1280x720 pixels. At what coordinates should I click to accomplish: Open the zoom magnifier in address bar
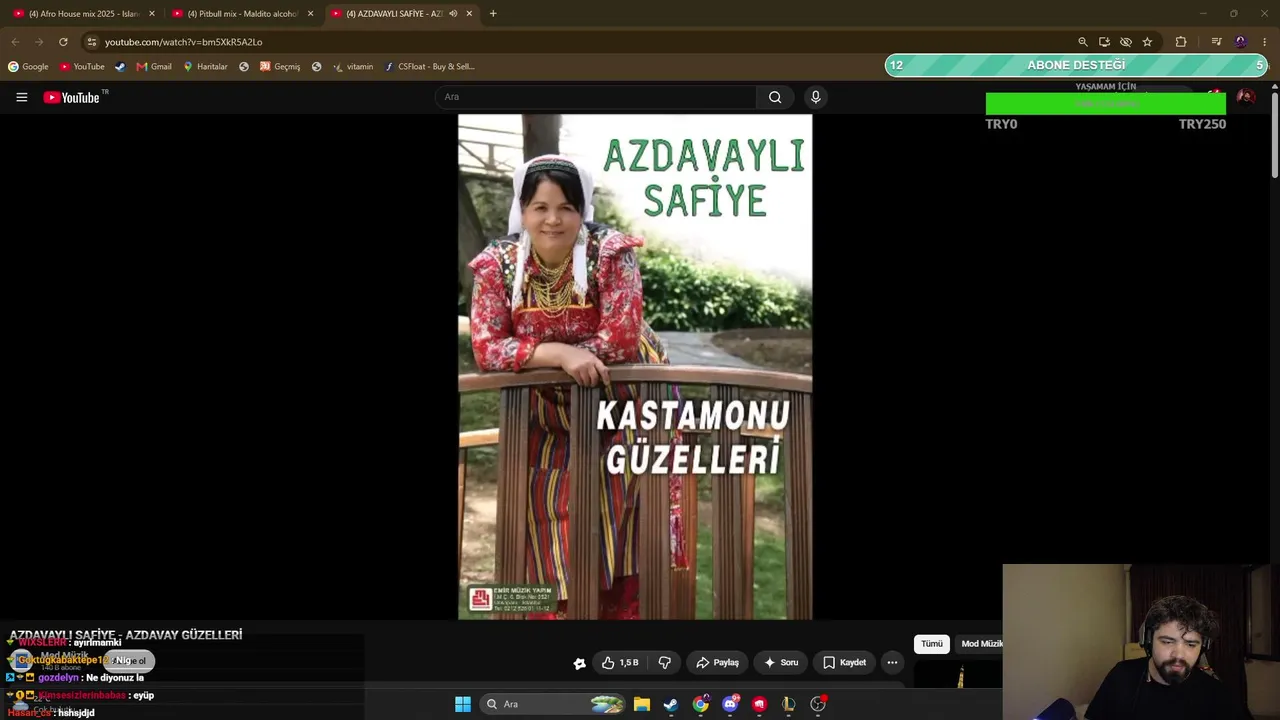tap(1083, 42)
